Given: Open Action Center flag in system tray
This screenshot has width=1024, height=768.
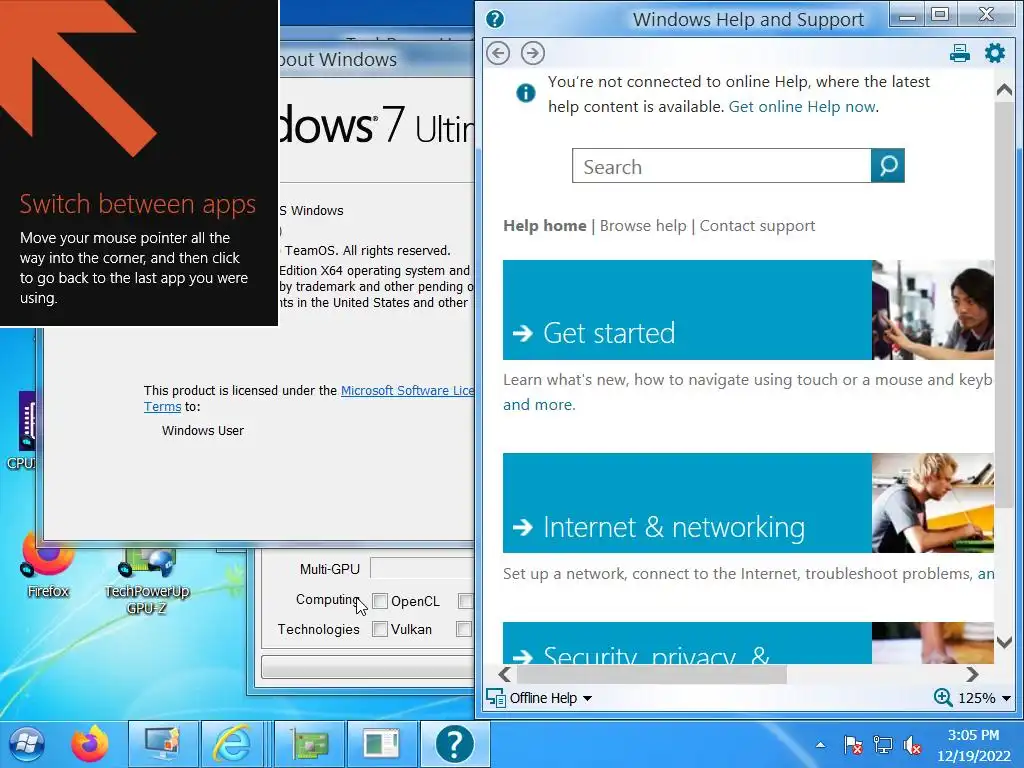Looking at the screenshot, I should point(852,744).
